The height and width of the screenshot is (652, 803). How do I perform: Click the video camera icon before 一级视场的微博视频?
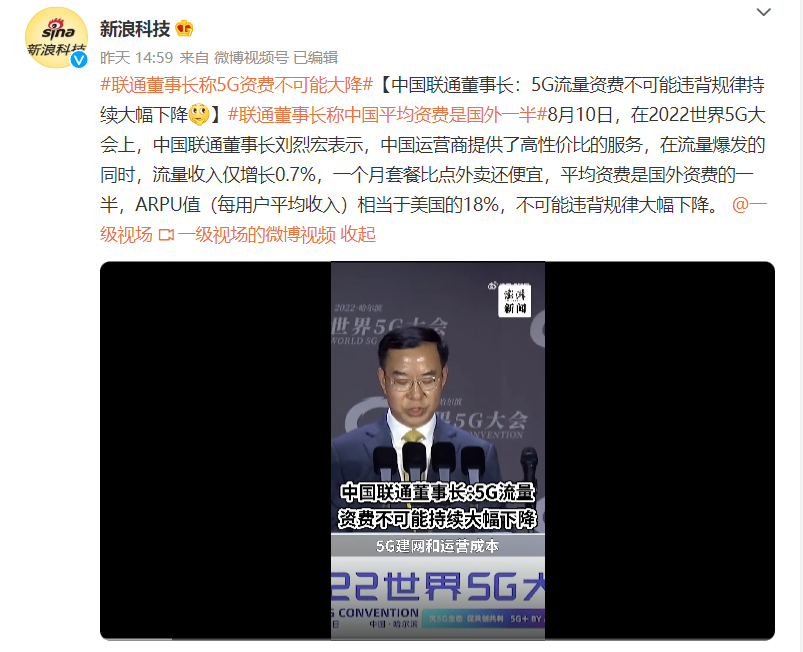[166, 235]
